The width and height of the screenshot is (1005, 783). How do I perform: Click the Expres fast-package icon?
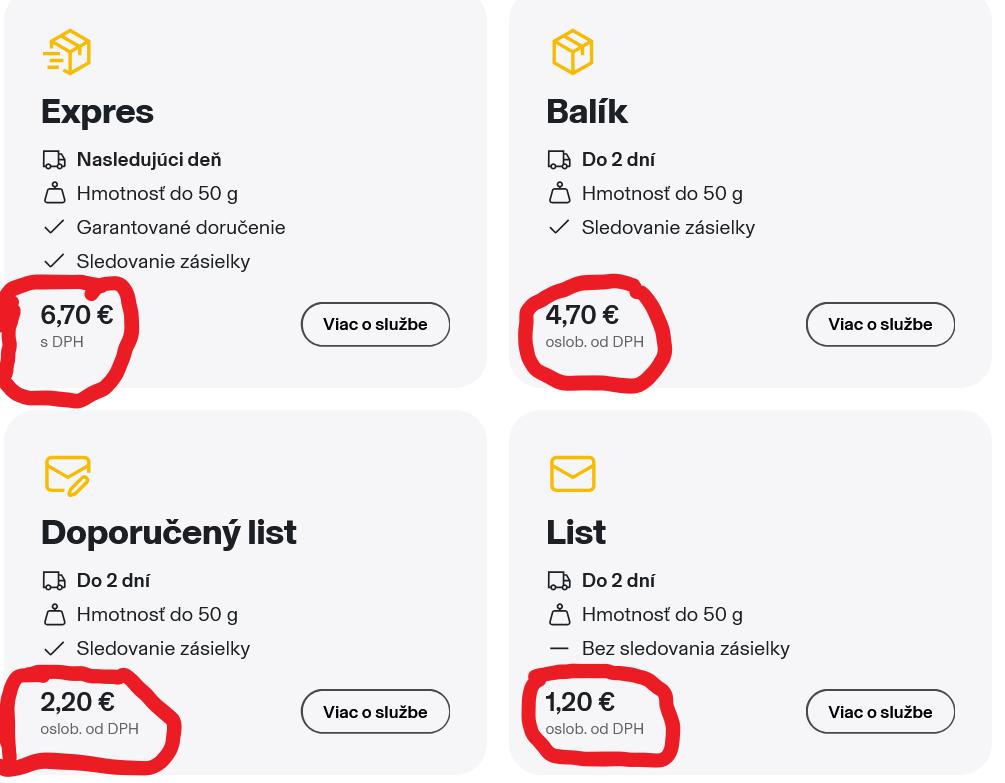click(67, 52)
